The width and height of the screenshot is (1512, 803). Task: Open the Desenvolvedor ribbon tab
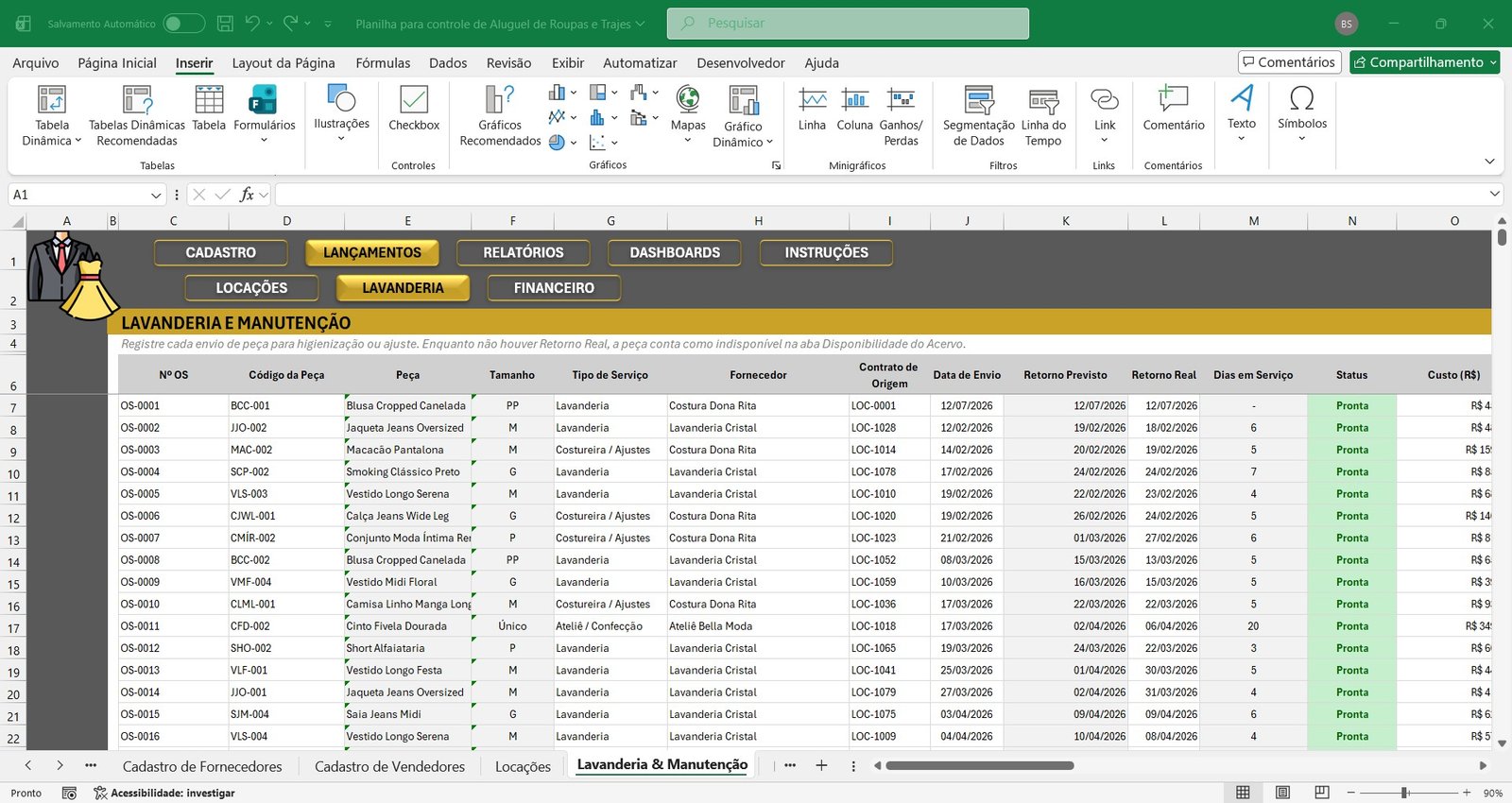pyautogui.click(x=741, y=63)
